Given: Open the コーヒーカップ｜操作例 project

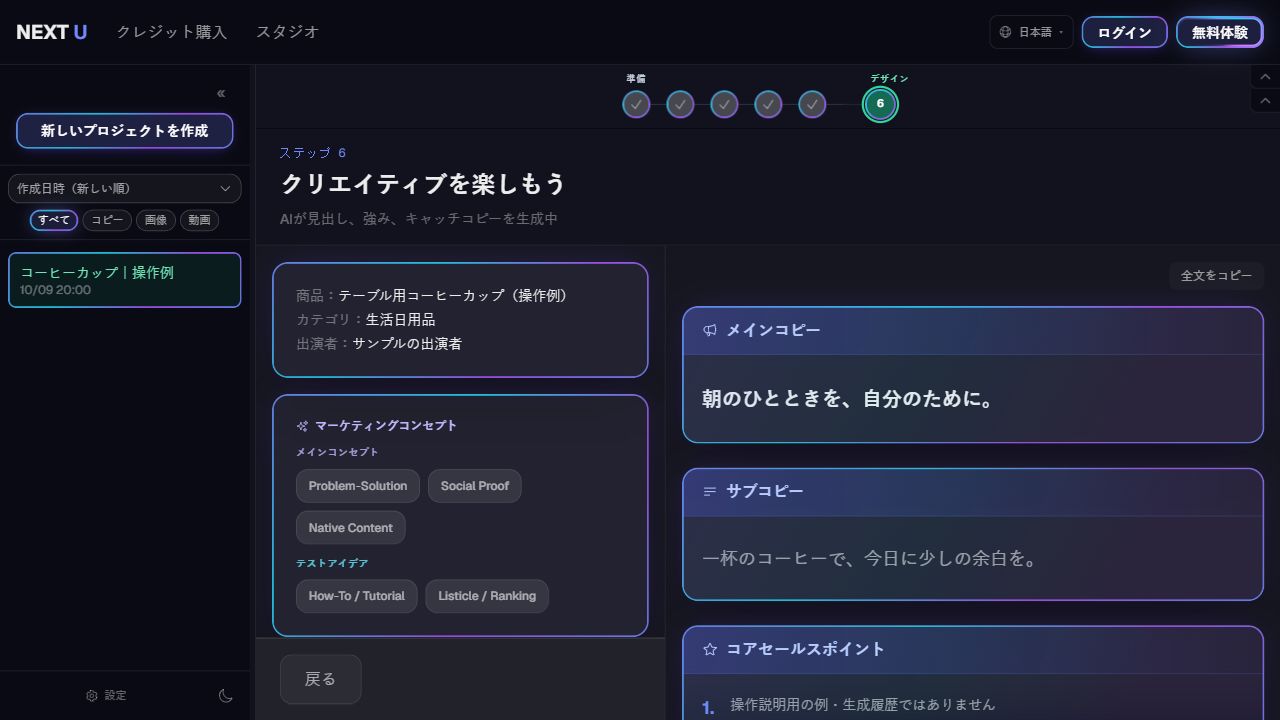Looking at the screenshot, I should 124,280.
